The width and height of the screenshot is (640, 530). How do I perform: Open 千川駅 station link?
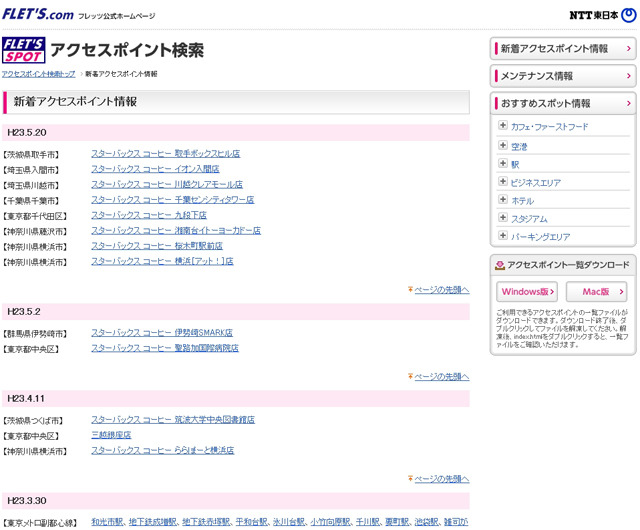pyautogui.click(x=368, y=522)
